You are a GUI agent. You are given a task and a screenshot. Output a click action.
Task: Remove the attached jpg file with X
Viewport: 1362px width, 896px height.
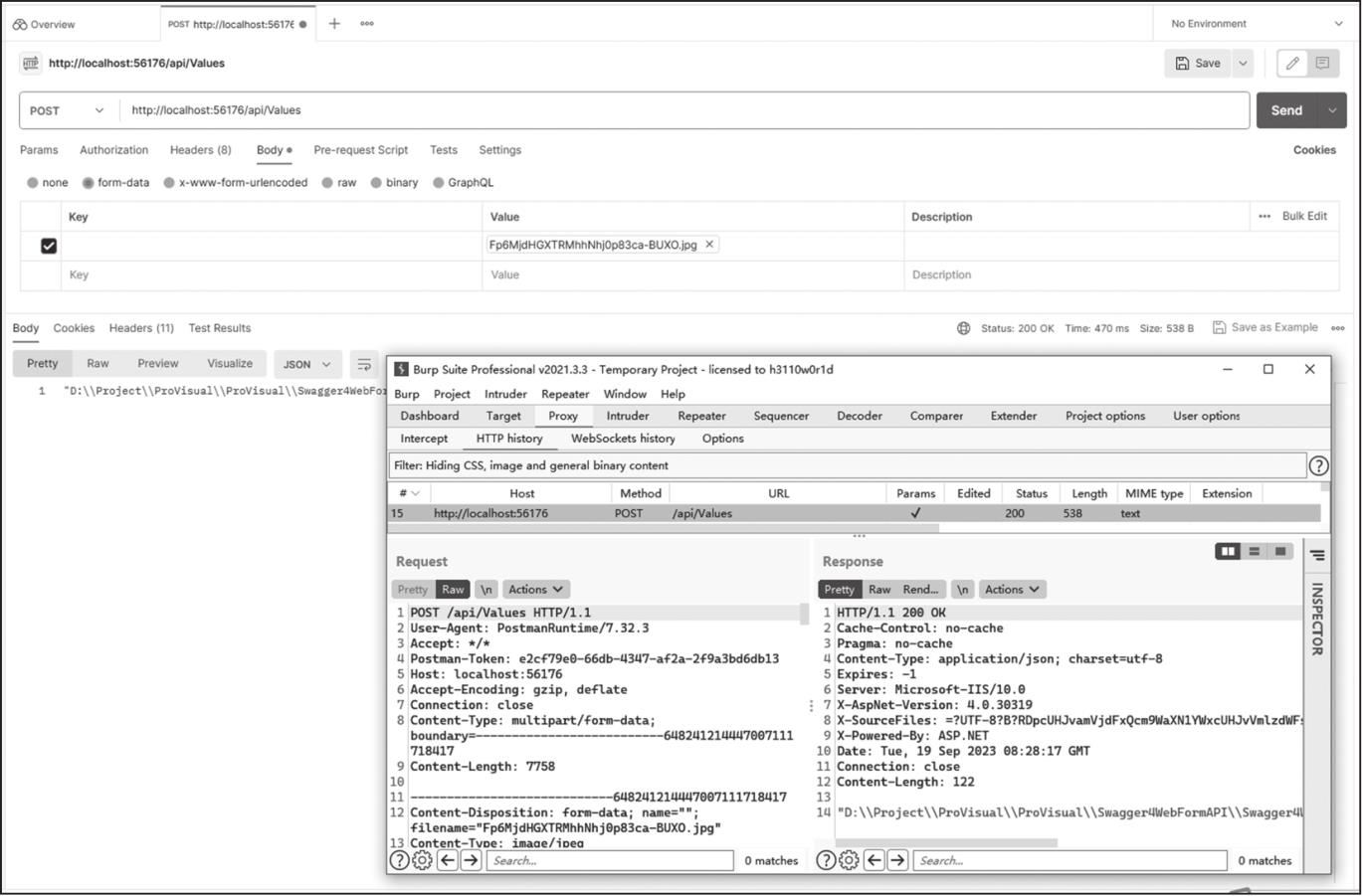pos(709,245)
